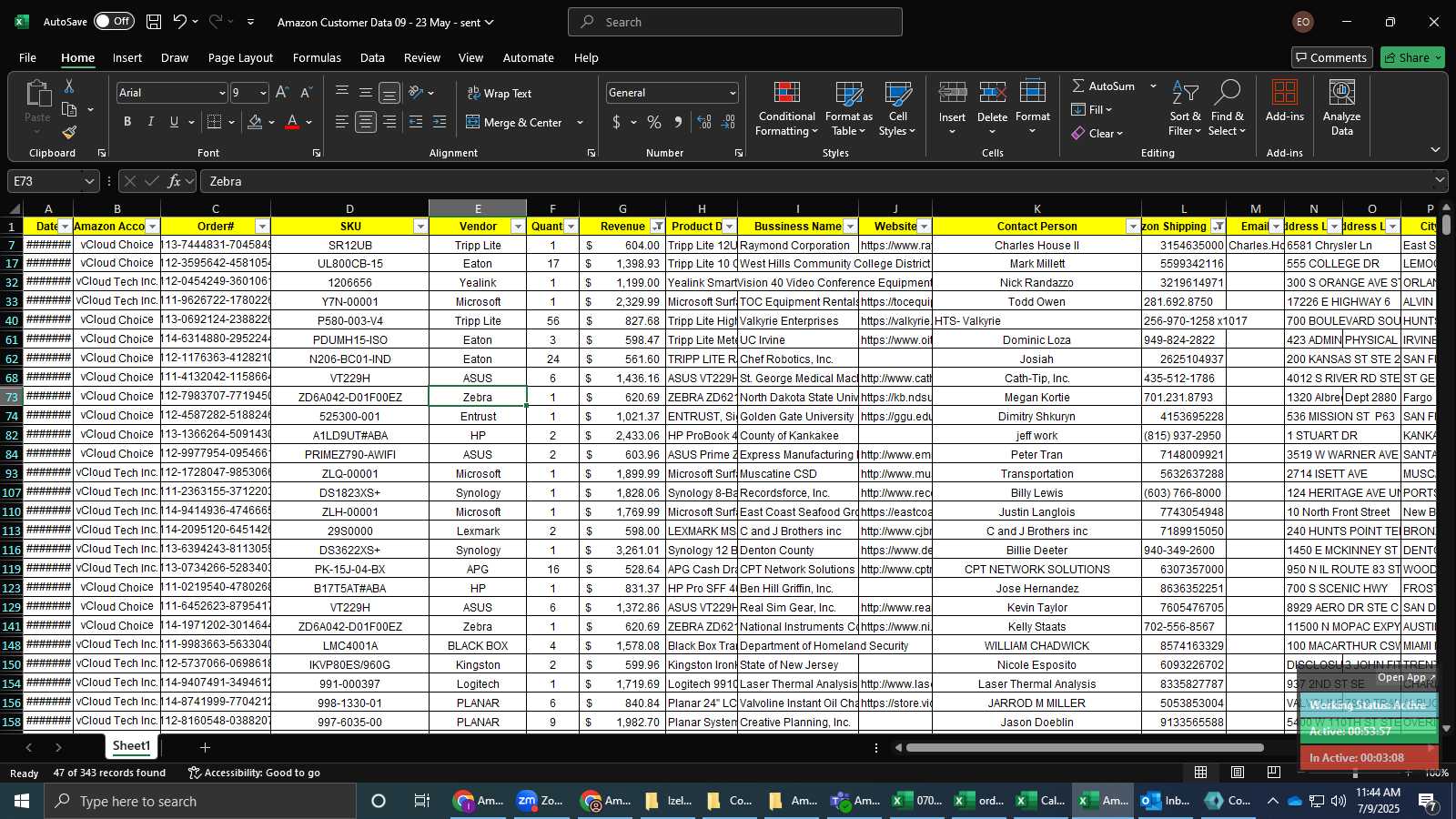The image size is (1456, 819).
Task: Click the Save icon in the title bar
Action: (154, 22)
